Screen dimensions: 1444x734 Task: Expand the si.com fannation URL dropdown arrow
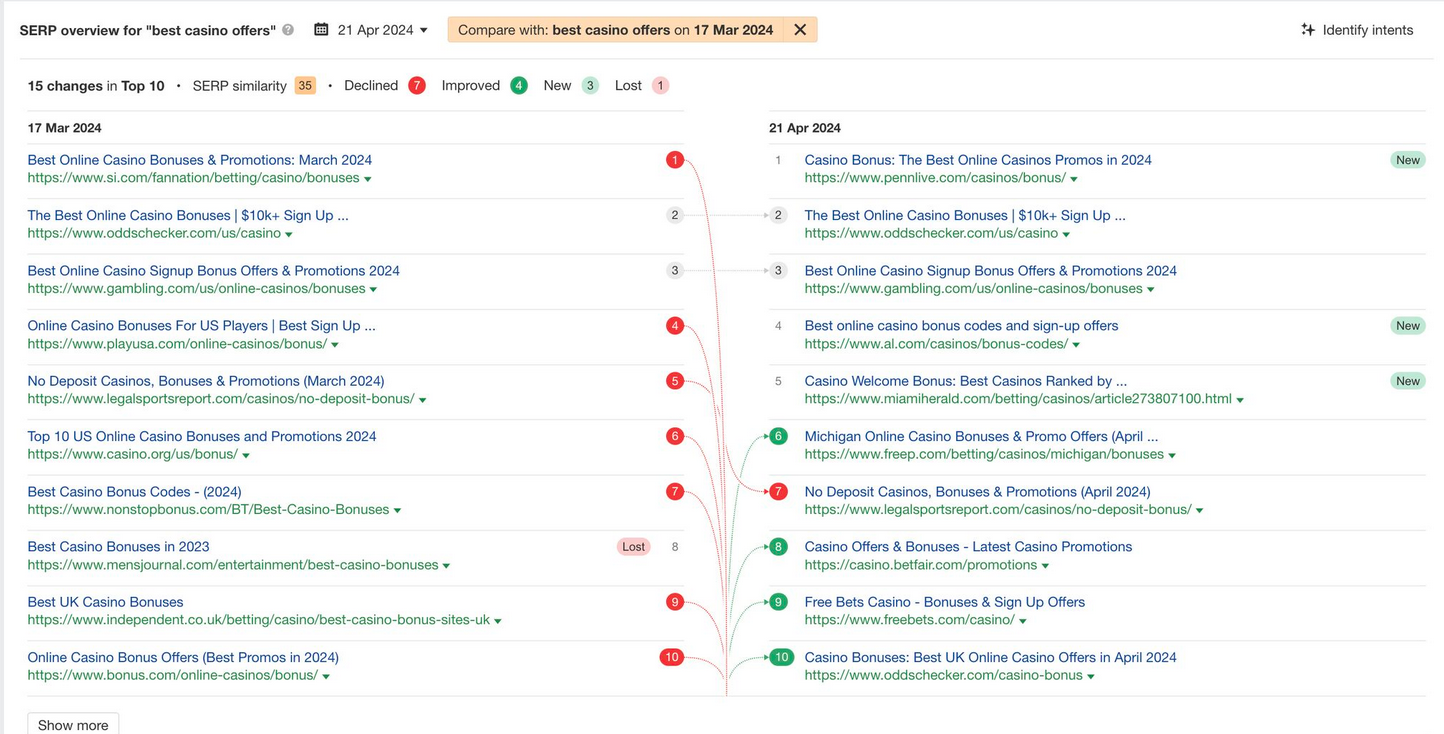tap(368, 179)
